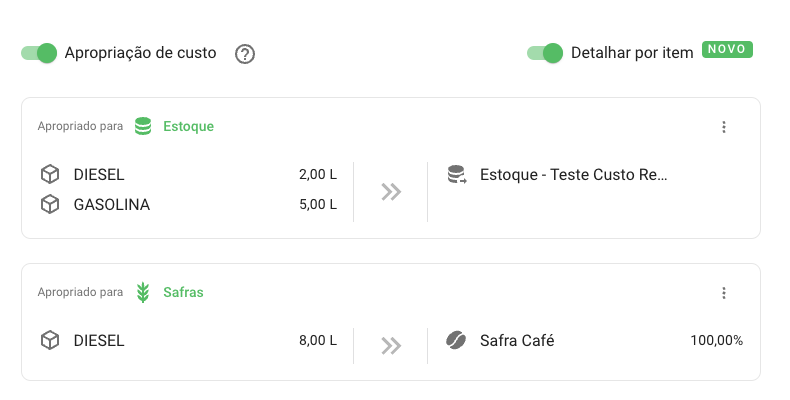Click the double-arrow icon in the Estoque card
790x400 pixels.
pos(391,191)
